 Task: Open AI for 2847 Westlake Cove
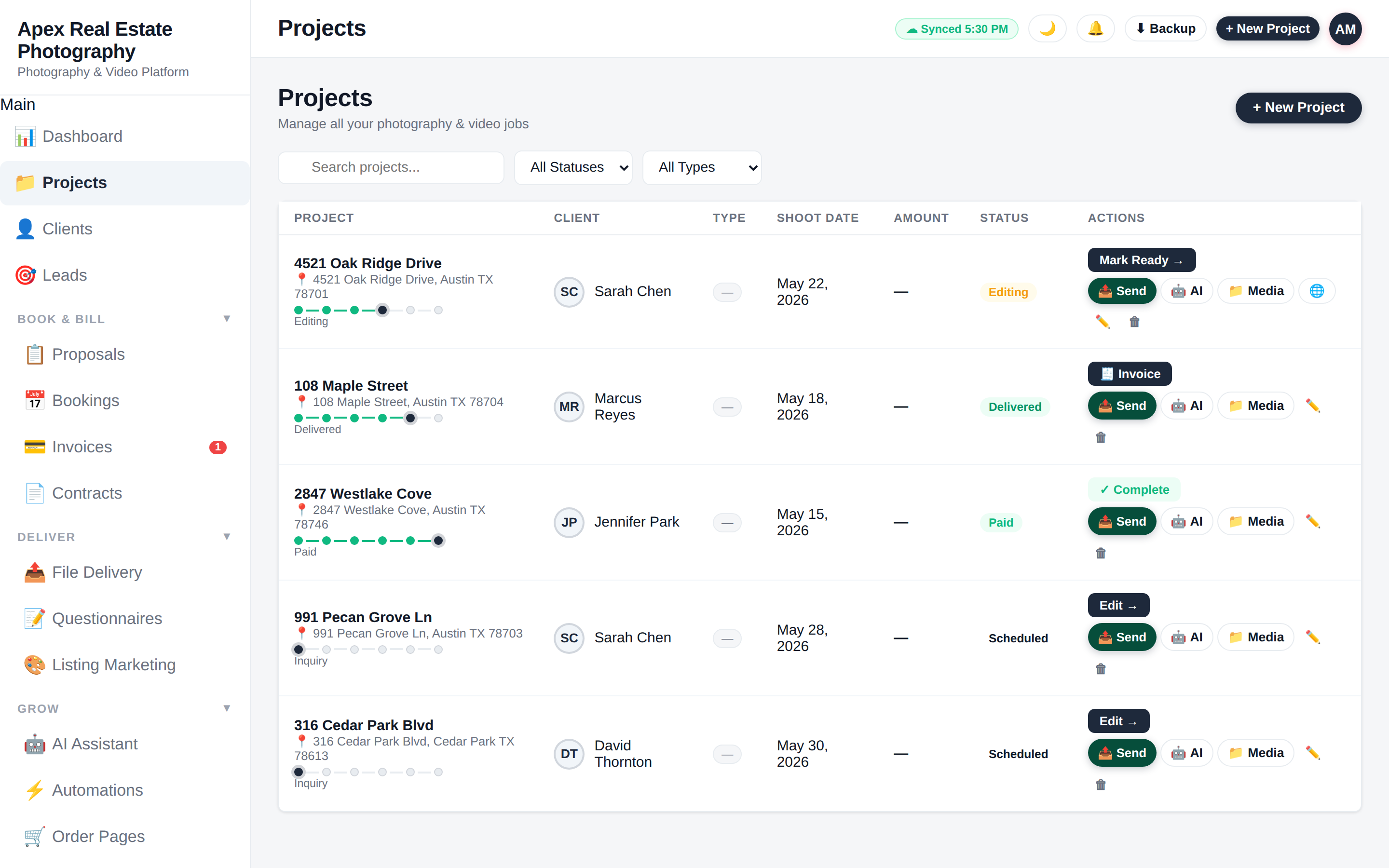coord(1186,521)
